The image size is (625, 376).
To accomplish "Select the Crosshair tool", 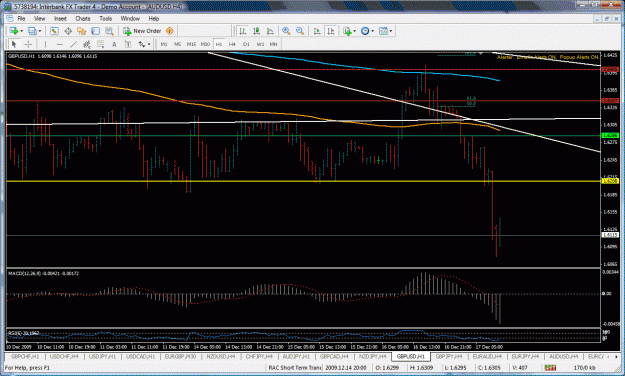I will (28, 44).
